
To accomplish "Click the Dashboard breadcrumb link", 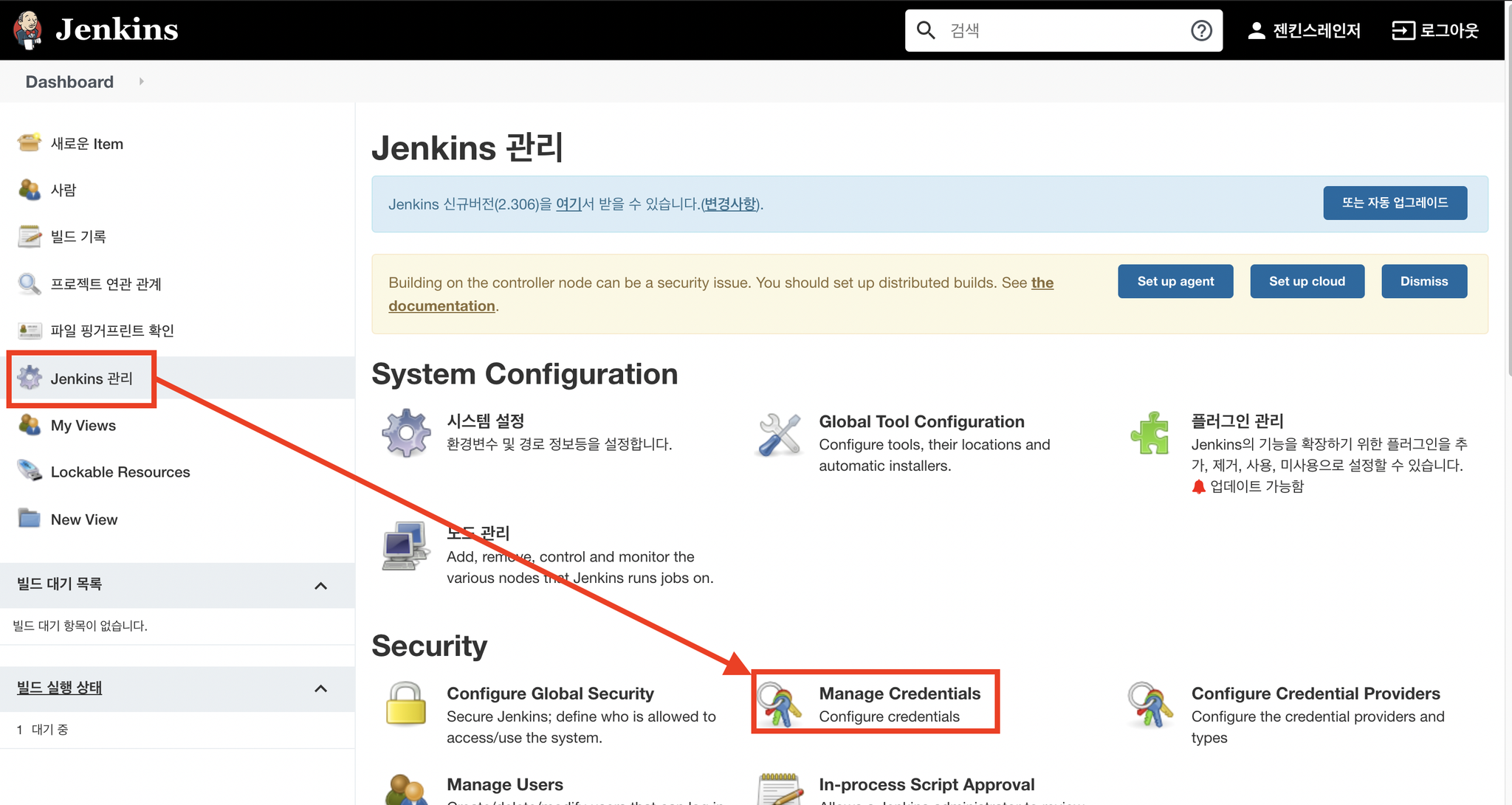I will (69, 82).
